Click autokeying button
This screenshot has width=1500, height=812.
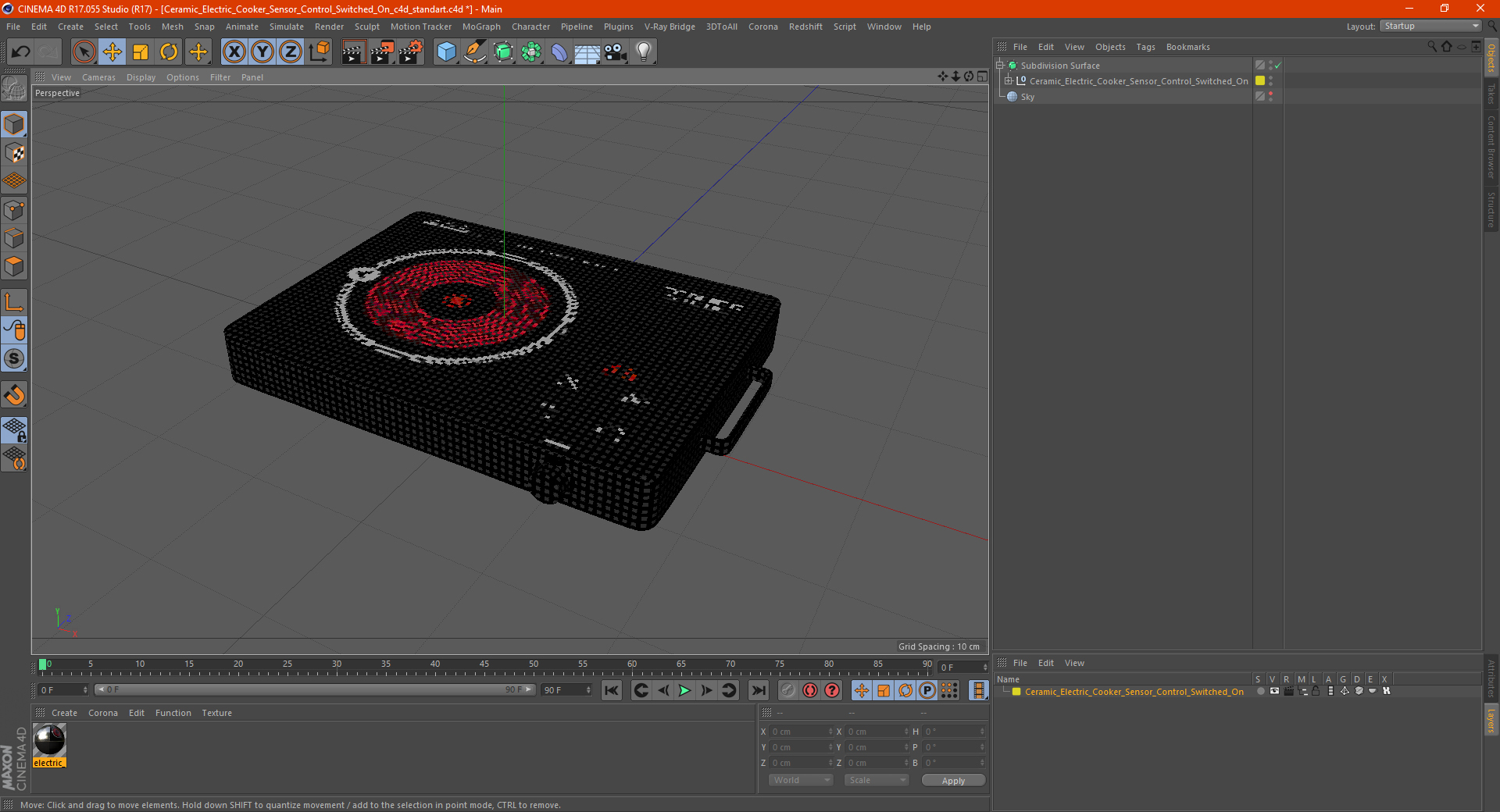pyautogui.click(x=810, y=690)
